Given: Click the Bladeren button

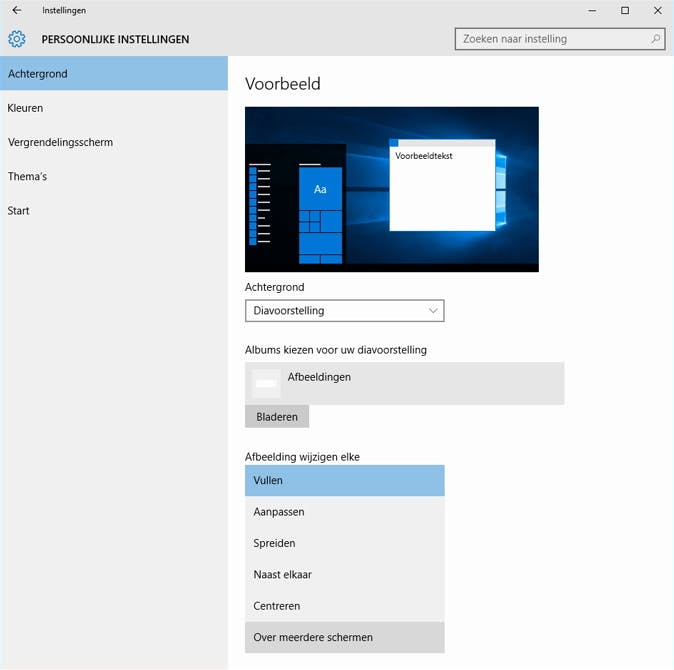Looking at the screenshot, I should point(277,416).
